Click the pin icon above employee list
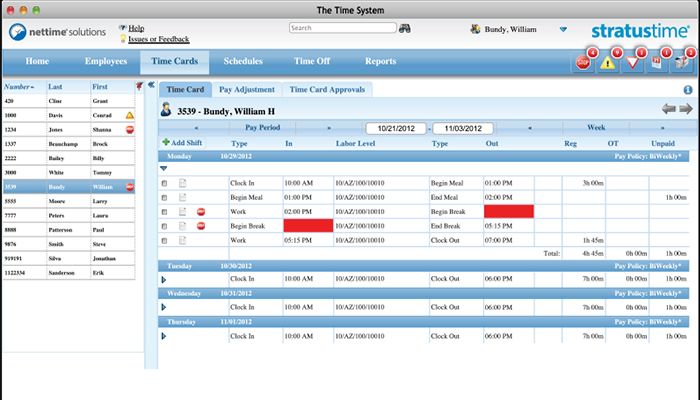Screen dimensions: 700x400 click(137, 86)
